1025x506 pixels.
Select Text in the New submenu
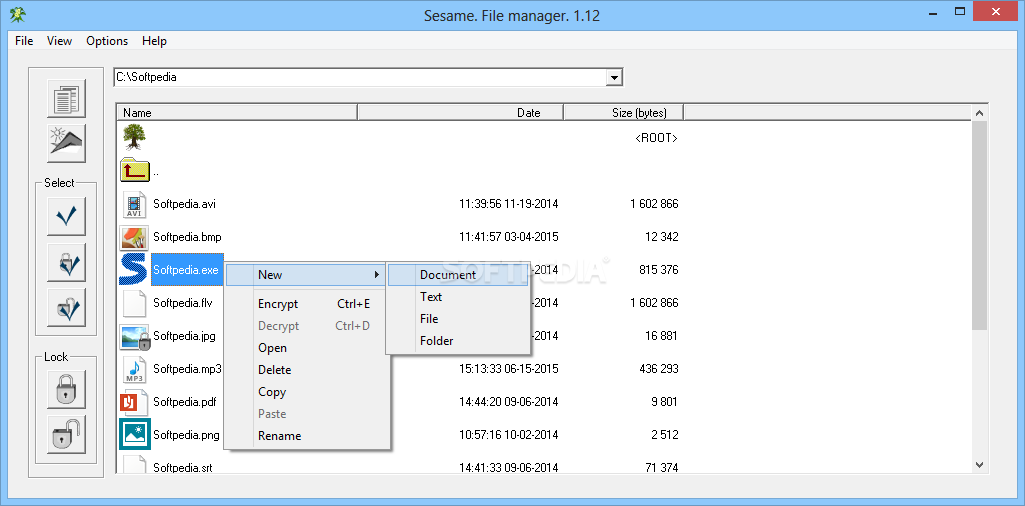[458, 297]
